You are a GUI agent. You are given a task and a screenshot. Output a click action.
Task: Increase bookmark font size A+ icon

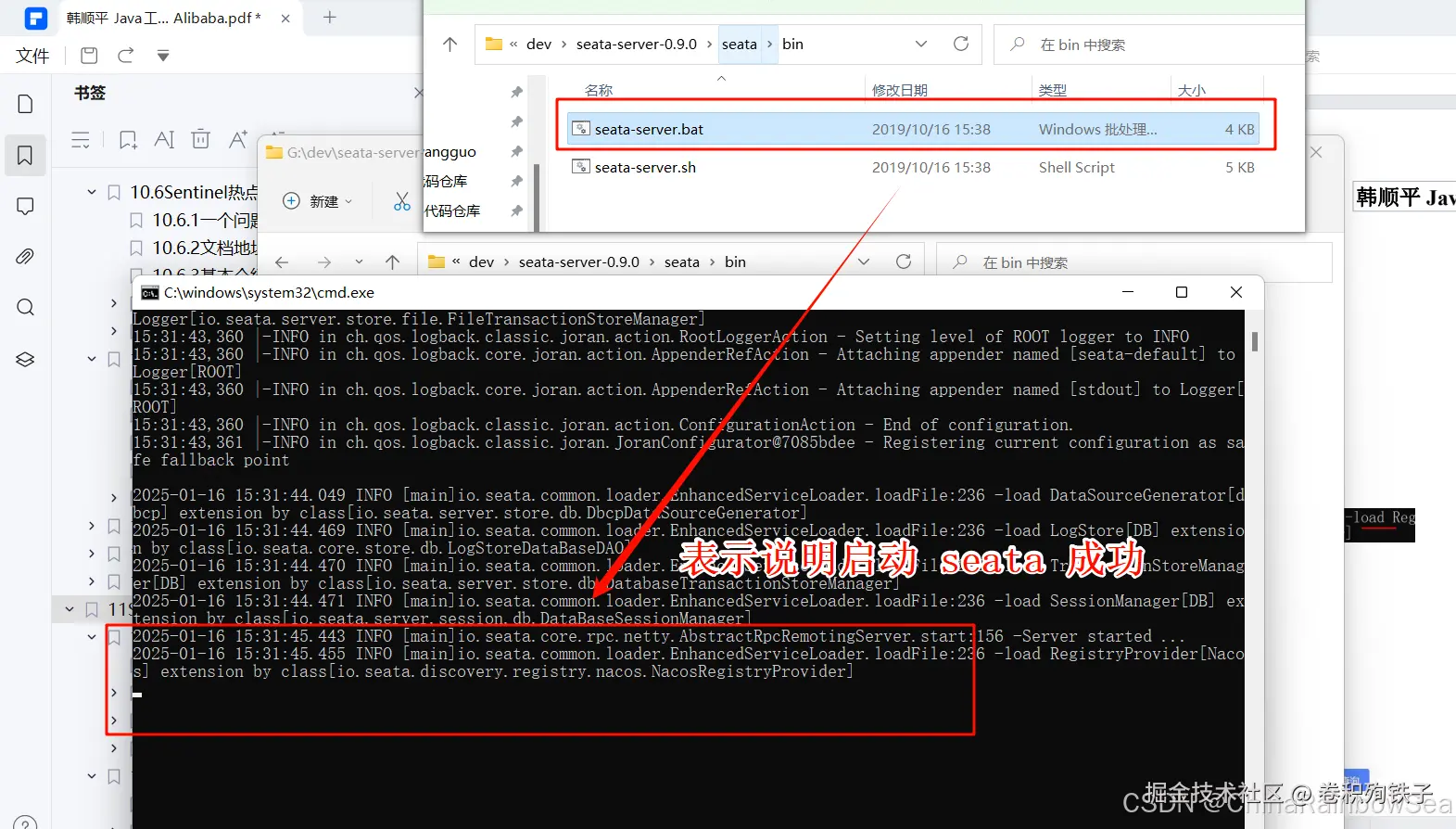[x=238, y=139]
